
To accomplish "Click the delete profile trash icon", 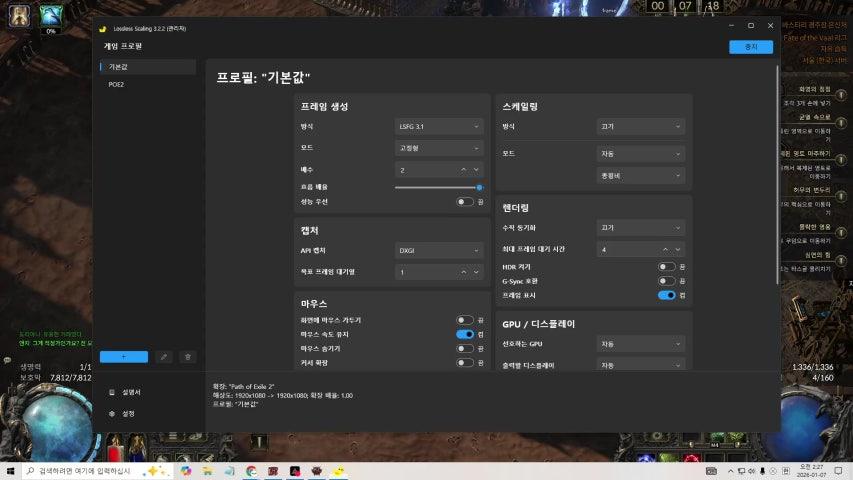I will pos(187,356).
